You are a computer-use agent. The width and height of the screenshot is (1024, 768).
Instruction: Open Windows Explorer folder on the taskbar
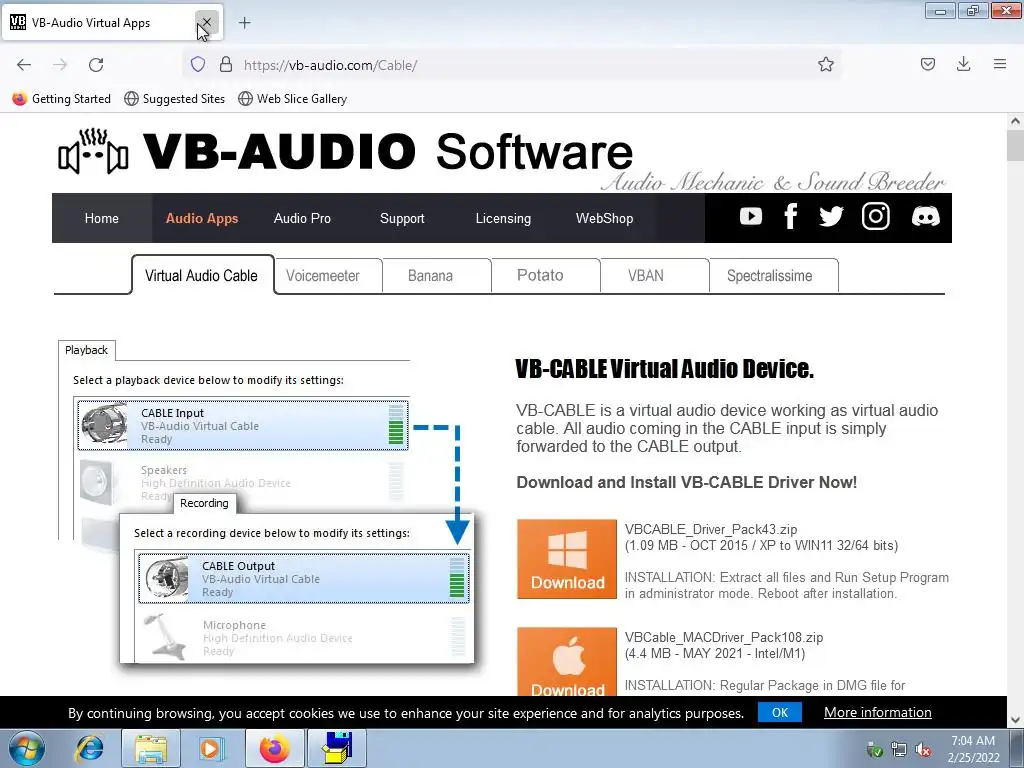pyautogui.click(x=151, y=748)
